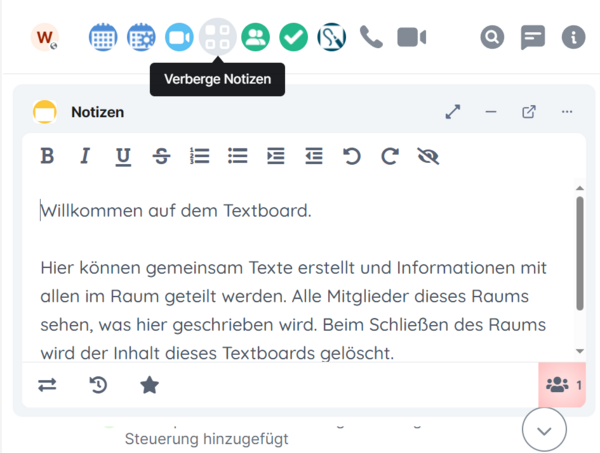Open the whiteboard drawing icon
Image resolution: width=600 pixels, height=453 pixels.
click(x=332, y=37)
